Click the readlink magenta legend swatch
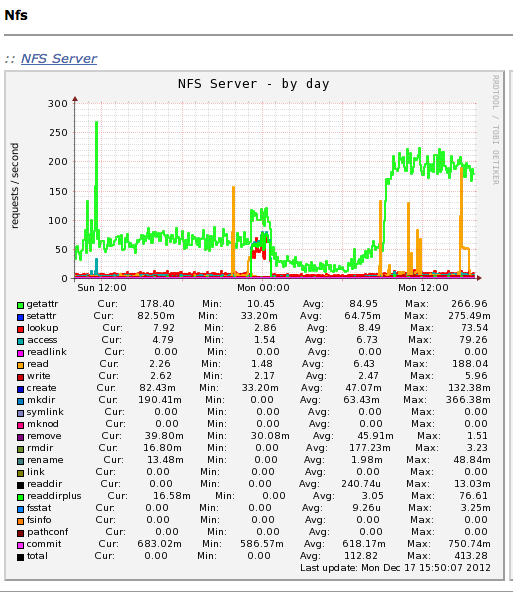The width and height of the screenshot is (513, 597). pos(21,353)
